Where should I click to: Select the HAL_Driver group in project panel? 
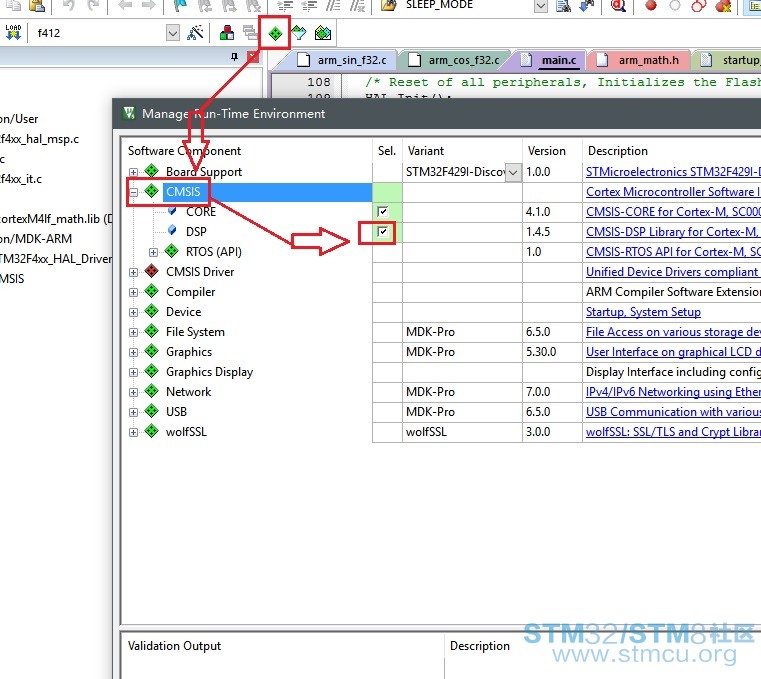56,258
